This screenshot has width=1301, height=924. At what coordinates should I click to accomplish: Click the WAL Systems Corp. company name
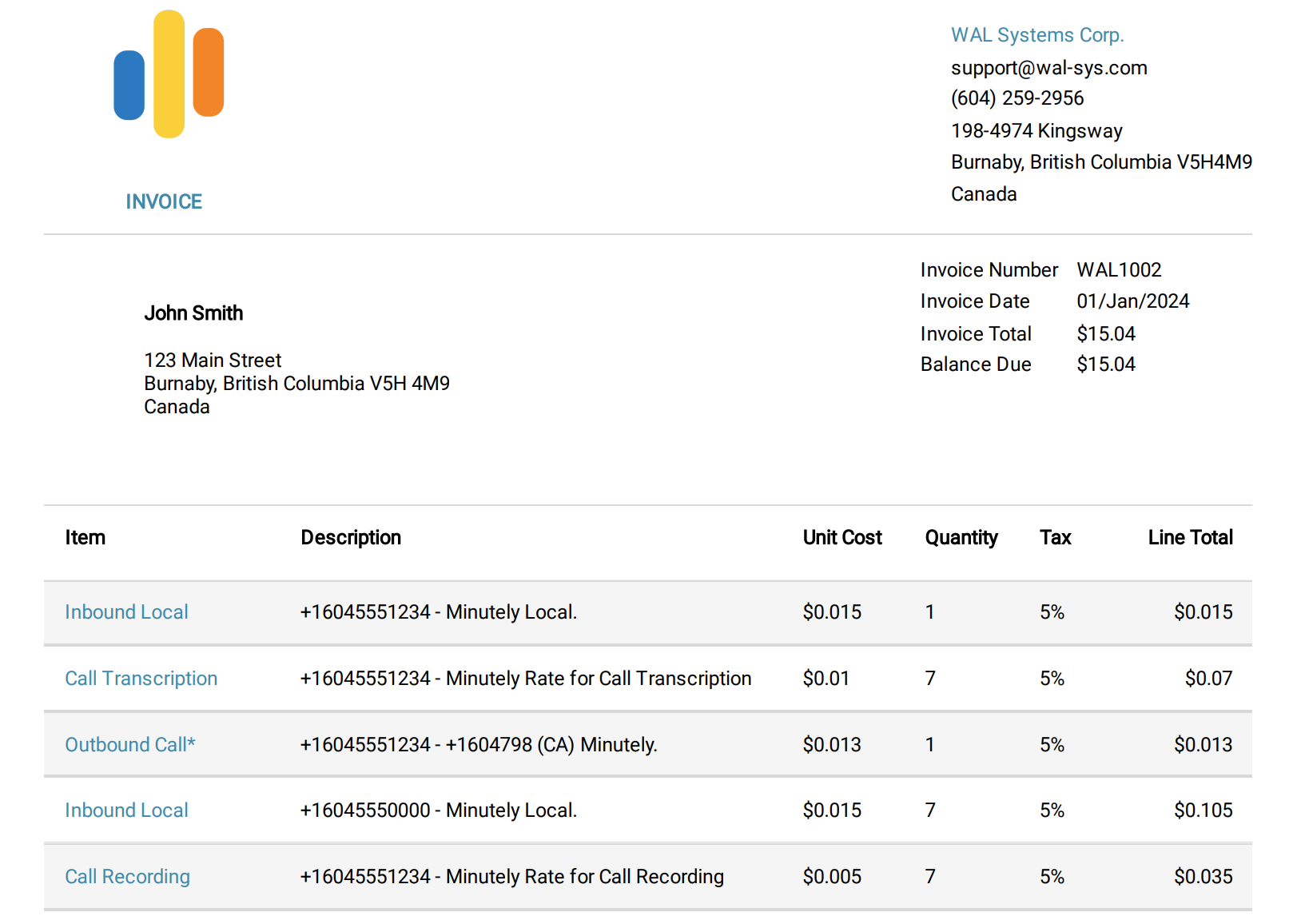1036,34
